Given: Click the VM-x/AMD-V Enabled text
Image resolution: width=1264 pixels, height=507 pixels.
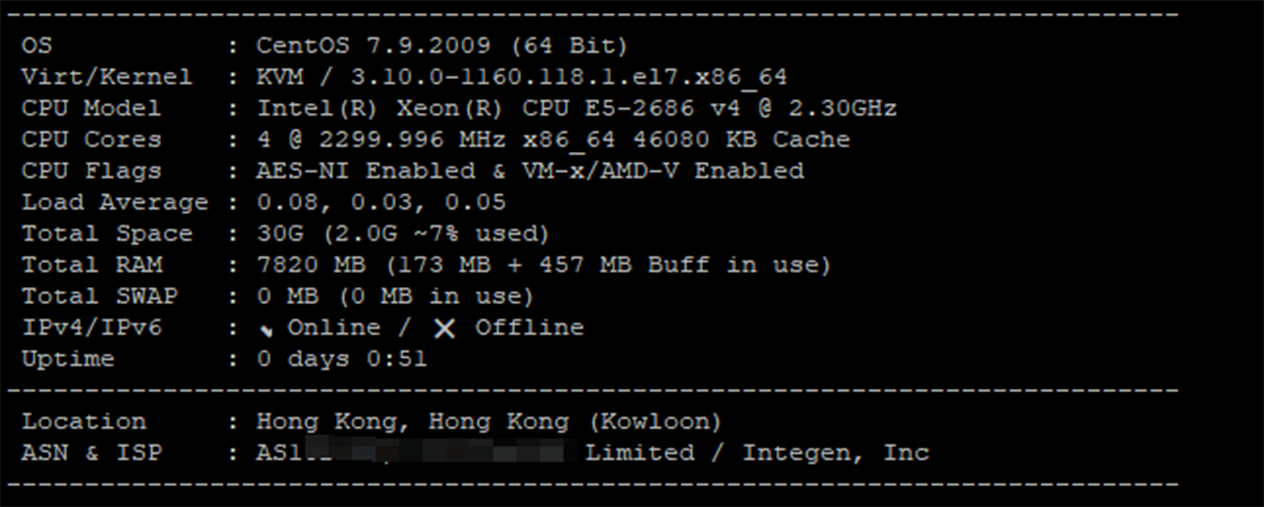Looking at the screenshot, I should coord(663,171).
